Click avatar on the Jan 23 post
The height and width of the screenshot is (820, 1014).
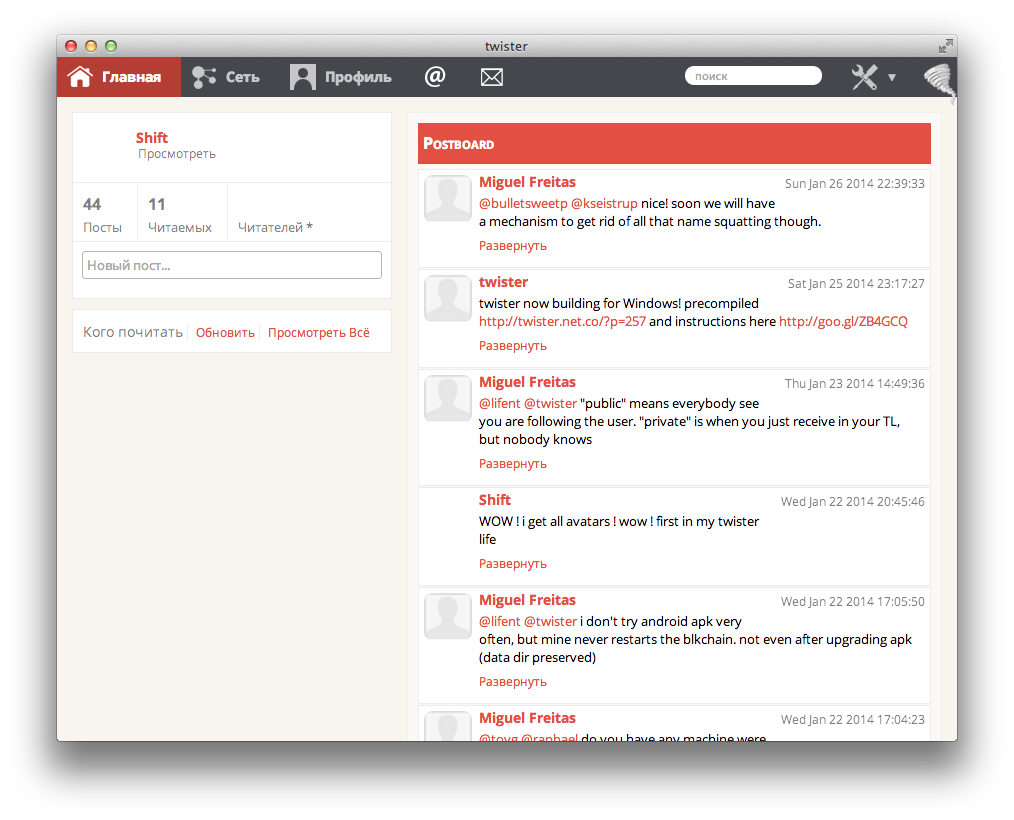(448, 398)
